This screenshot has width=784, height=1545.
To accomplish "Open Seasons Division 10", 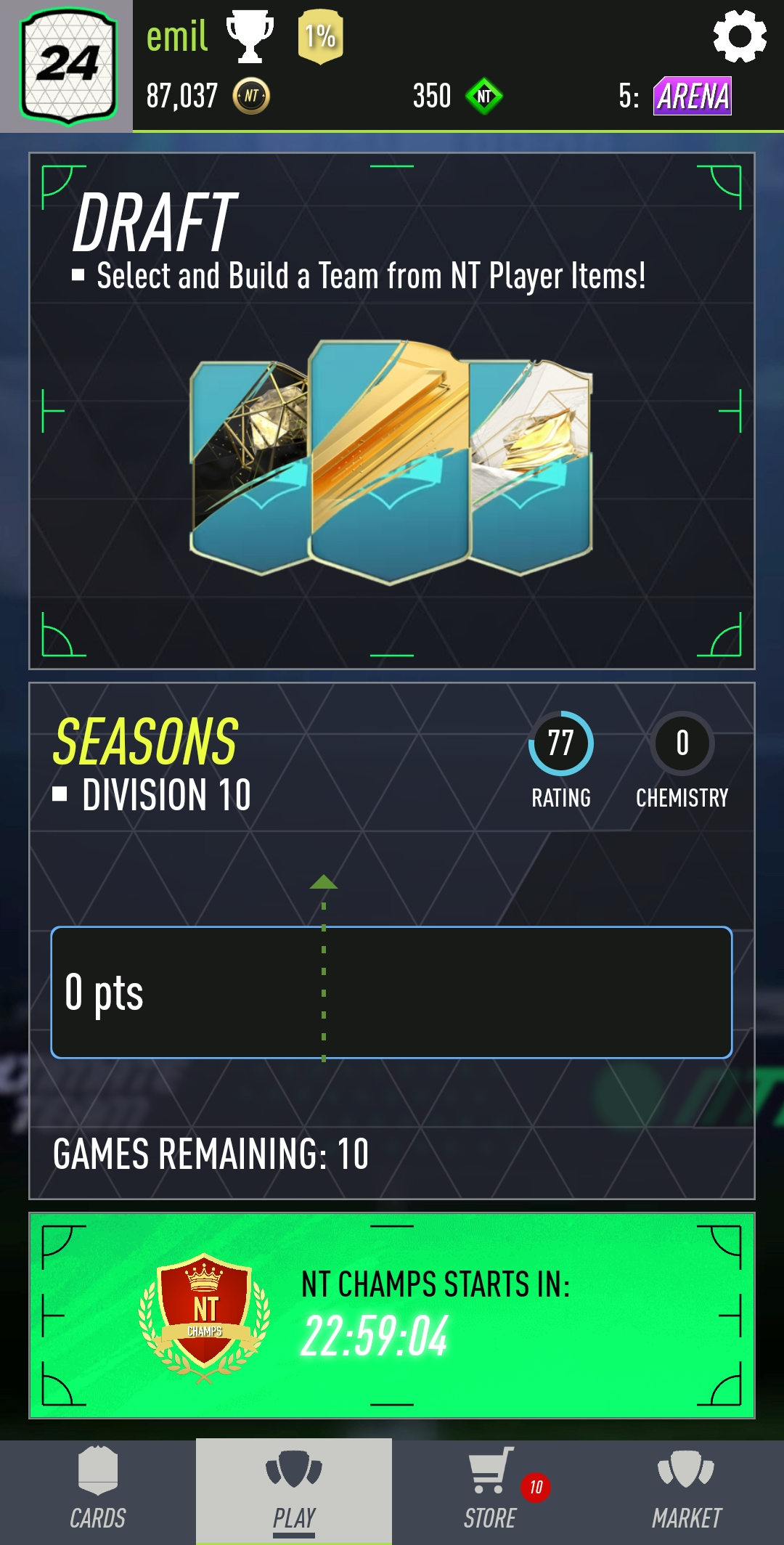I will click(x=392, y=941).
